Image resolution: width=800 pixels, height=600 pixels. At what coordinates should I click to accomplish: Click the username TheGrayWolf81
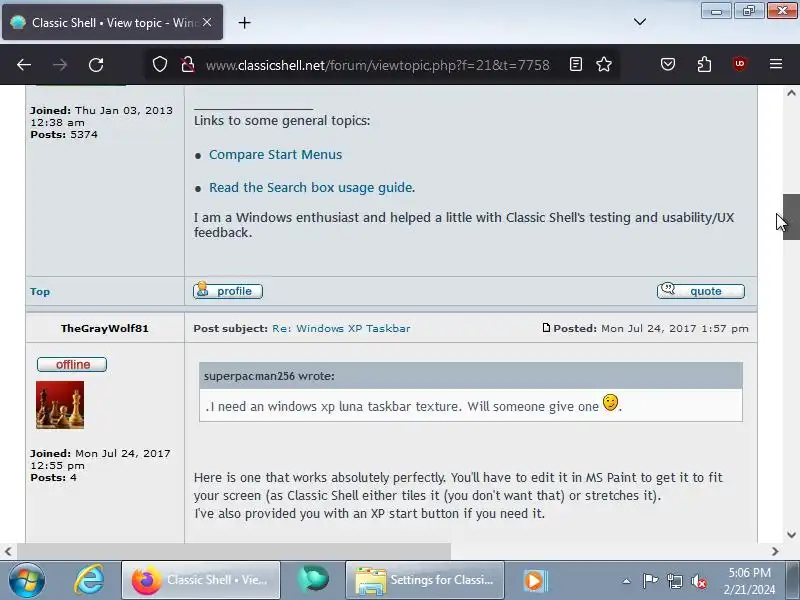click(x=105, y=328)
